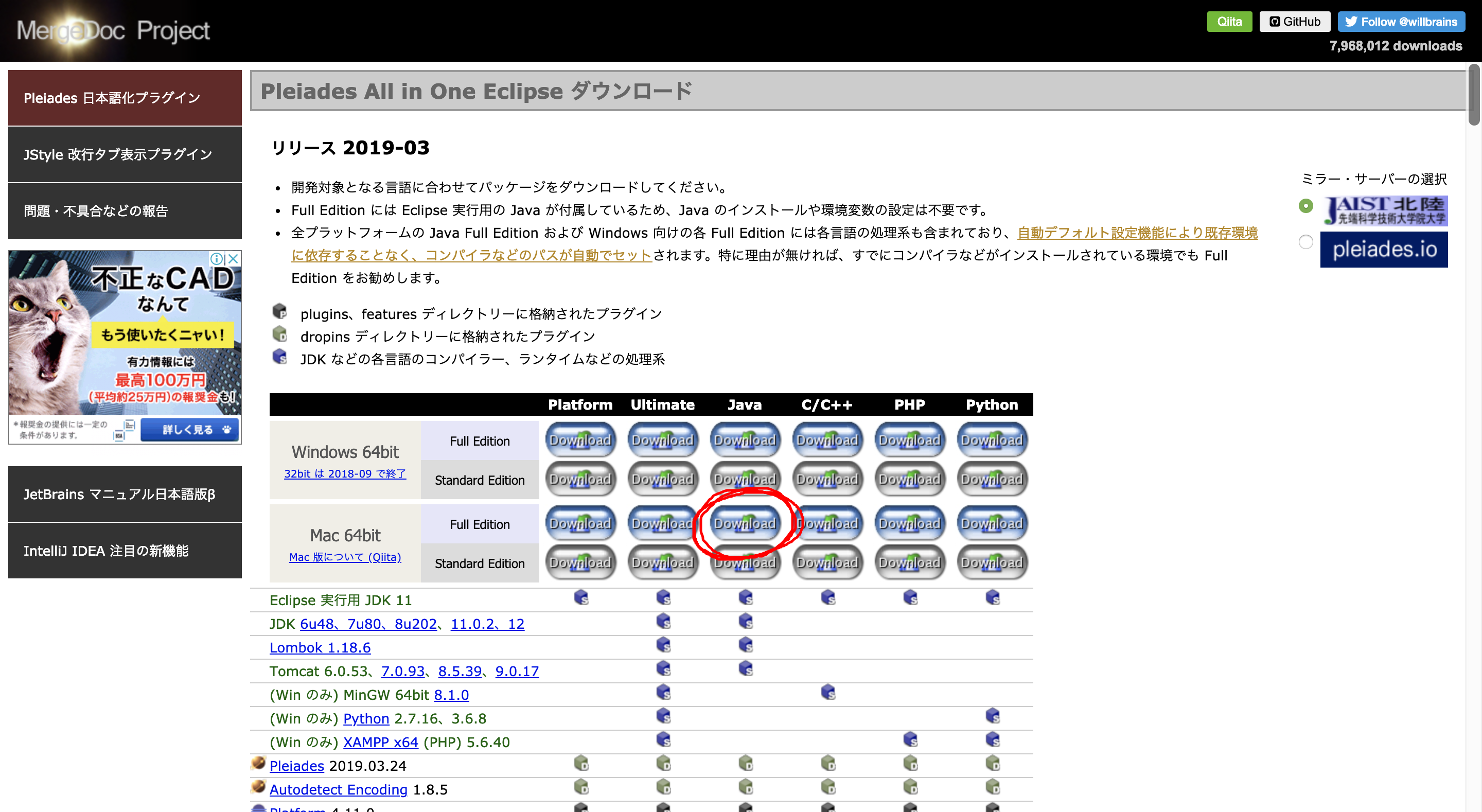Image resolution: width=1482 pixels, height=812 pixels.
Task: Close the CAD advertisement with its X icon
Action: point(233,259)
